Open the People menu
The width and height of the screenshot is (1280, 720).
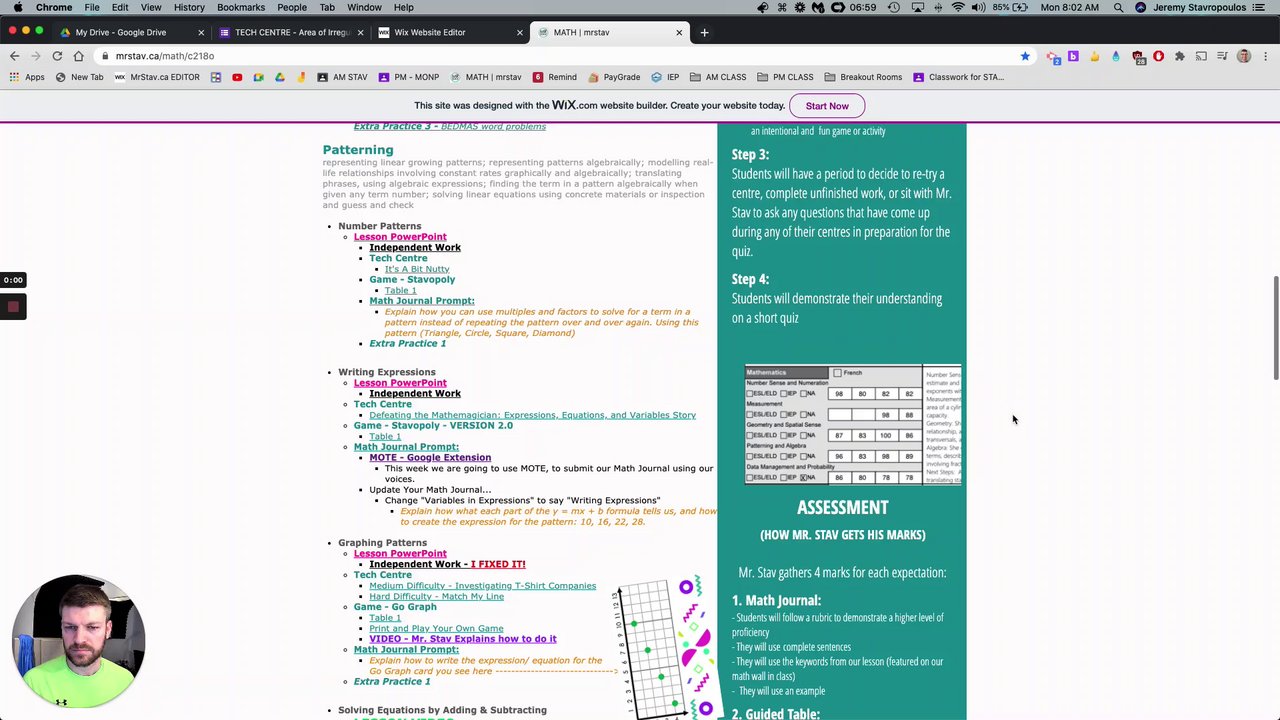click(292, 7)
